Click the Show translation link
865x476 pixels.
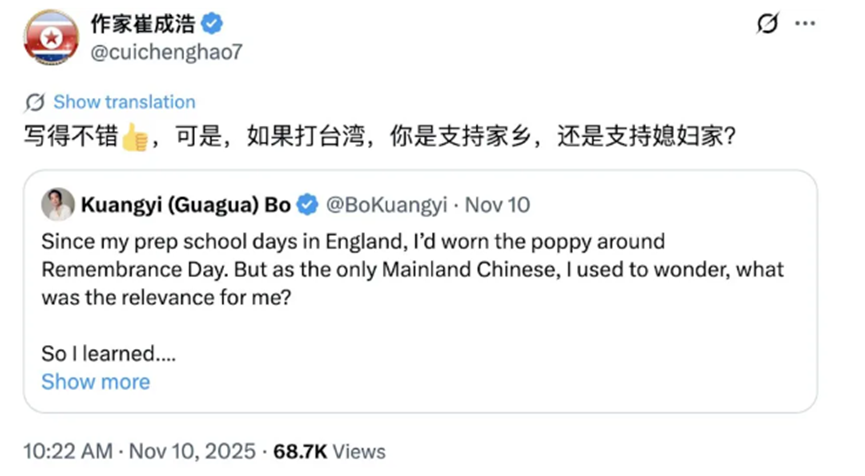coord(124,102)
